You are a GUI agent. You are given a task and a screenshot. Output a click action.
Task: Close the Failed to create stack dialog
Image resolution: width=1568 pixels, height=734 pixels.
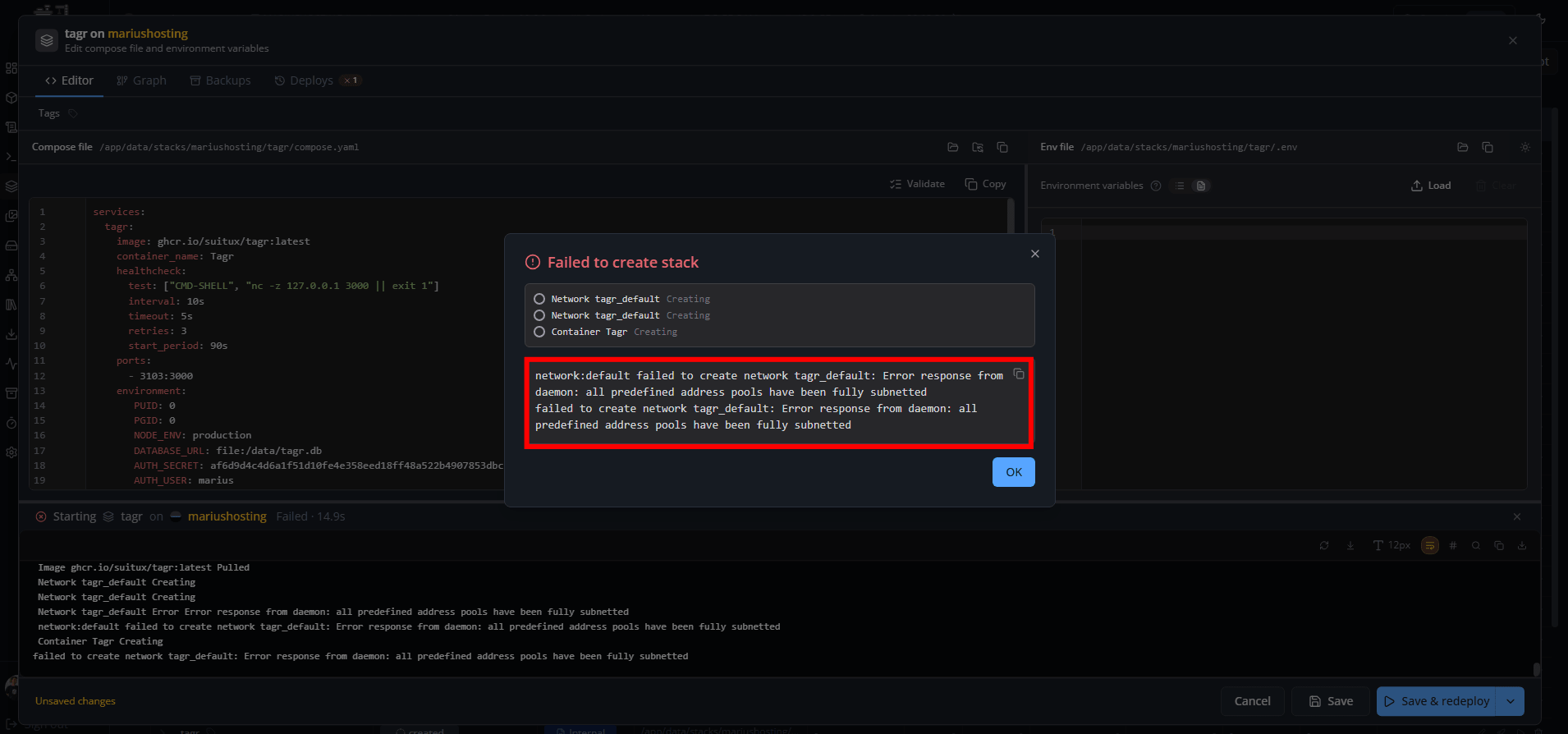(1035, 254)
